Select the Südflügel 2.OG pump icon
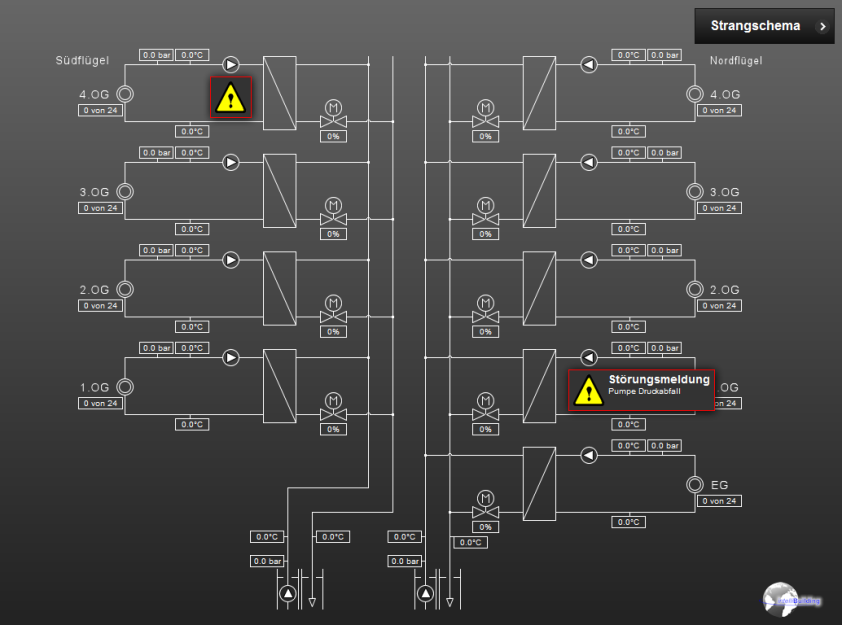 coord(231,259)
